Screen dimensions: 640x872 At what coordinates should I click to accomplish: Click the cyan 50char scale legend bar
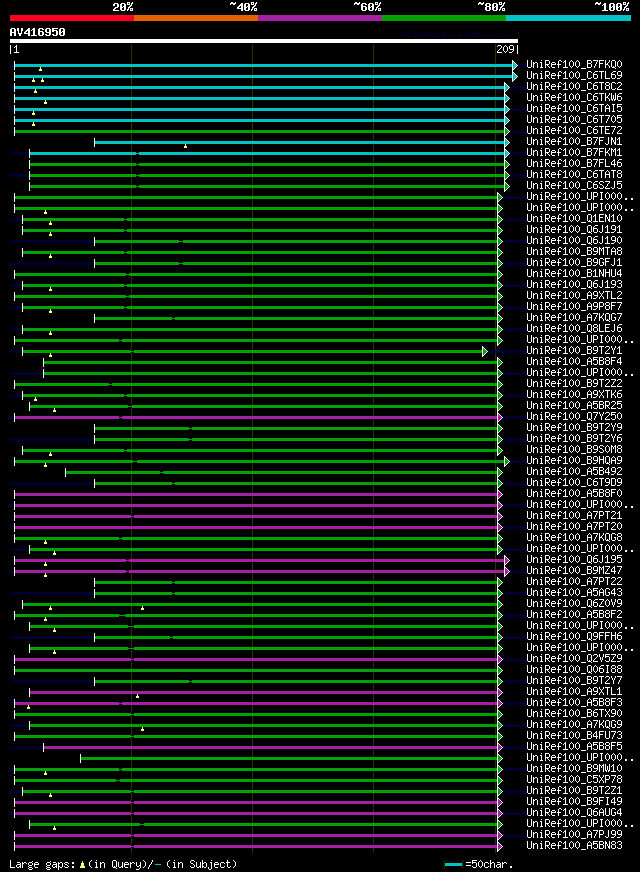454,865
